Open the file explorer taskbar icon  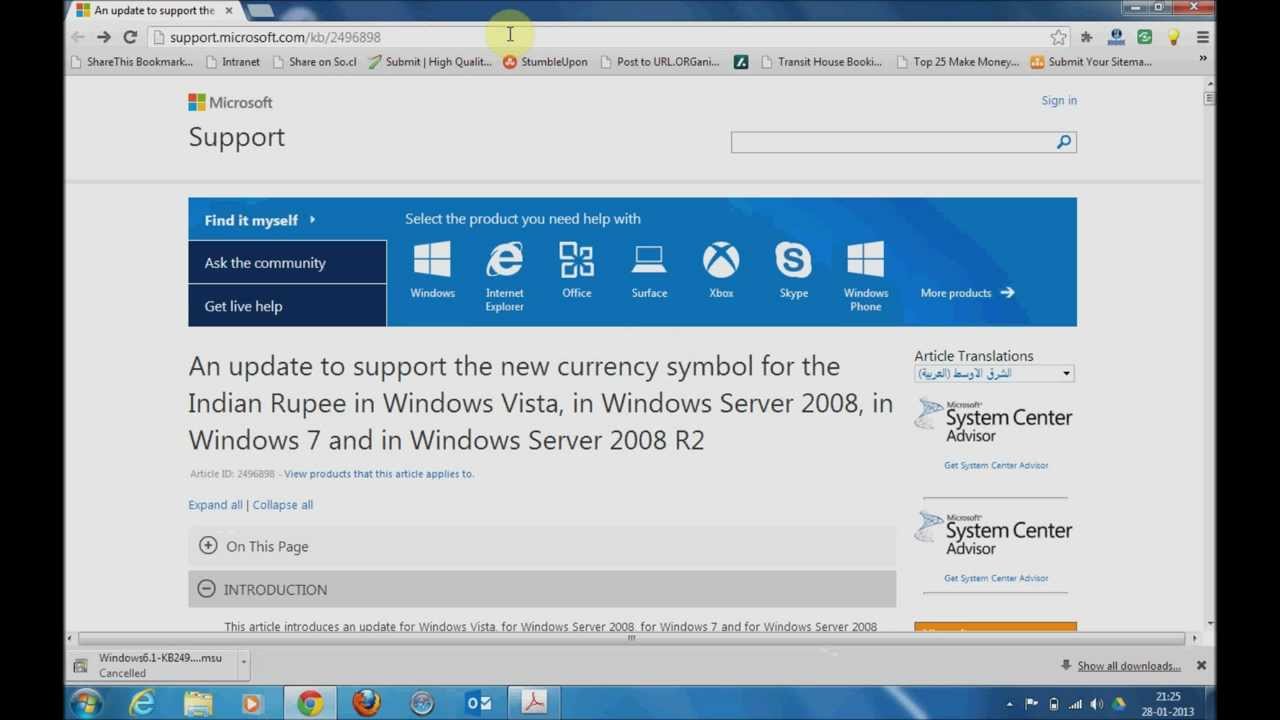198,704
